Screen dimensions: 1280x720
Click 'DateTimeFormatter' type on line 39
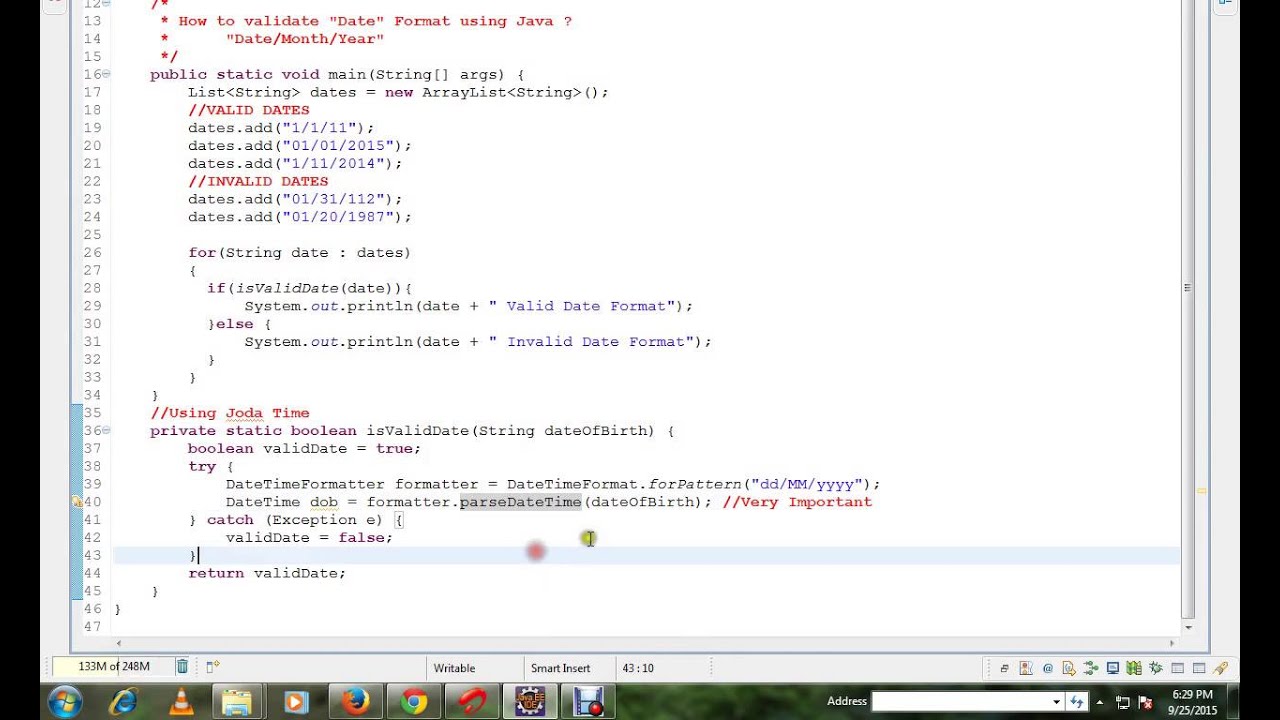pos(305,484)
